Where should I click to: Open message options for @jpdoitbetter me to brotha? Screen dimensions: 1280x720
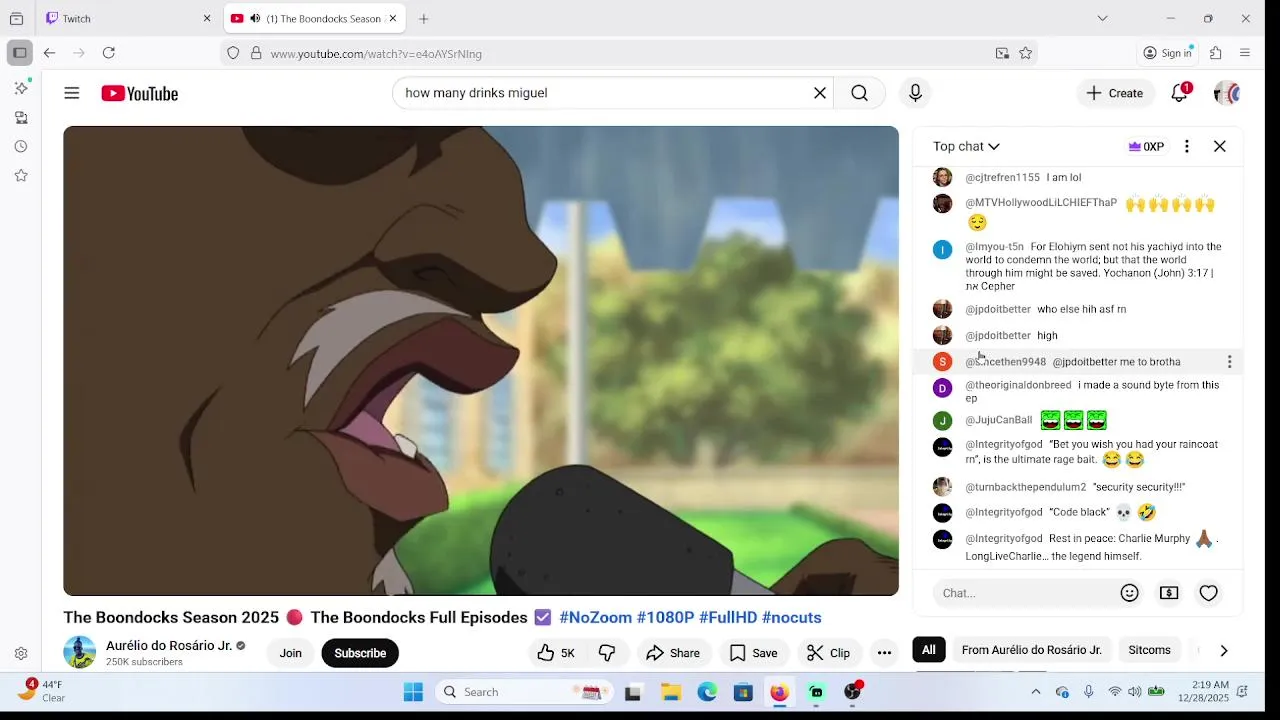(x=1230, y=362)
